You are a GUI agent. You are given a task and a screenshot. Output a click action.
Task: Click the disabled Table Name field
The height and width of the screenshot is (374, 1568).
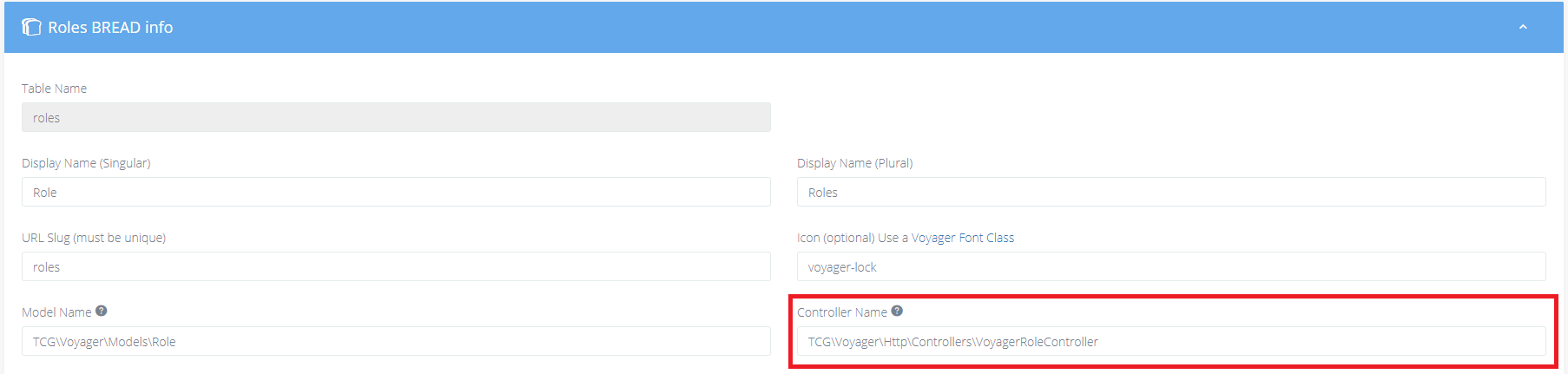[396, 118]
